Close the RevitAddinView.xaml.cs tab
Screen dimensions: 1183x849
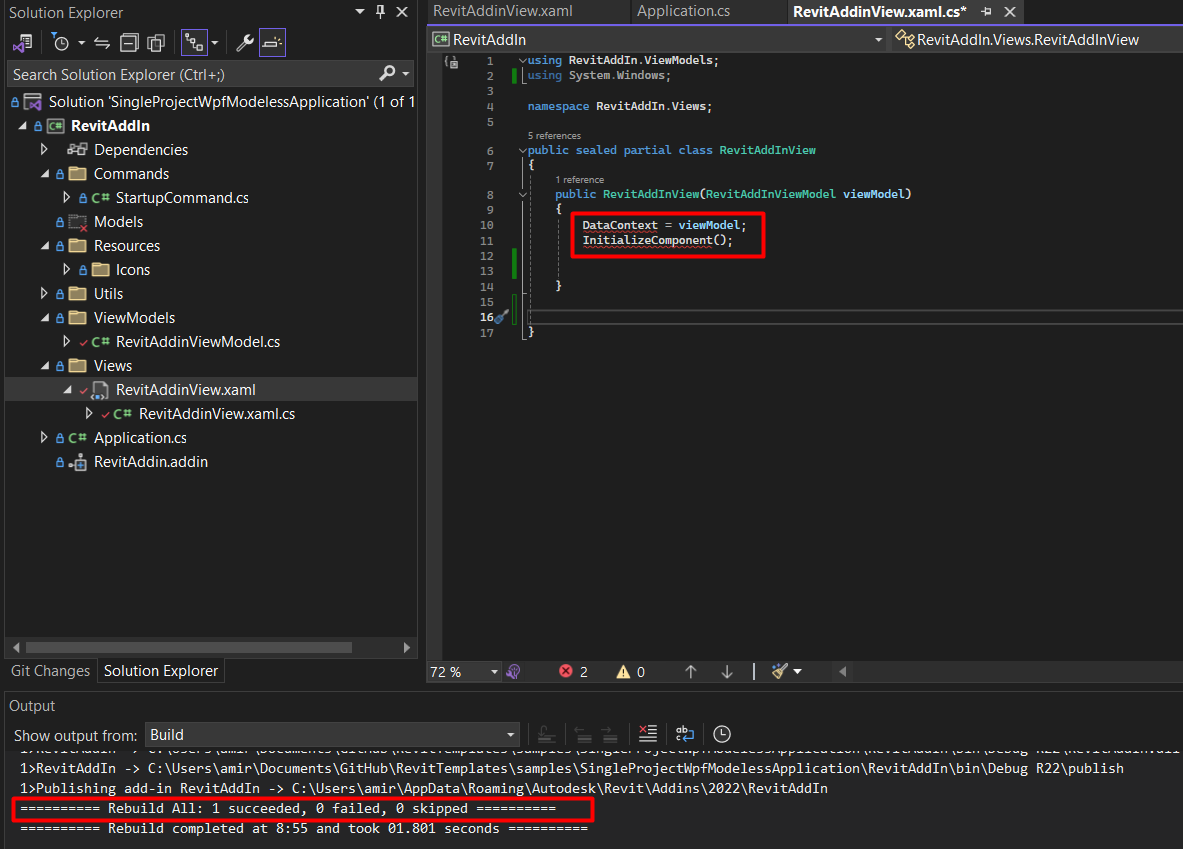tap(1010, 11)
